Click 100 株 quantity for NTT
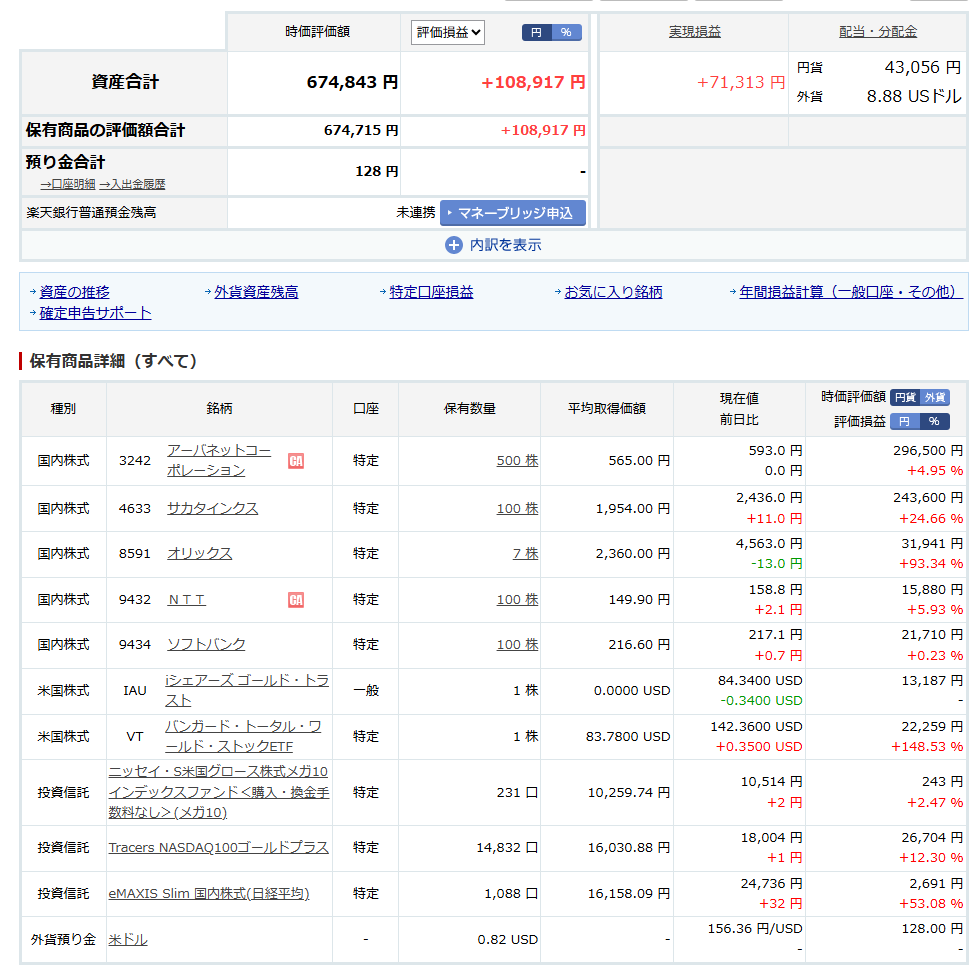The image size is (976, 968). click(x=517, y=599)
